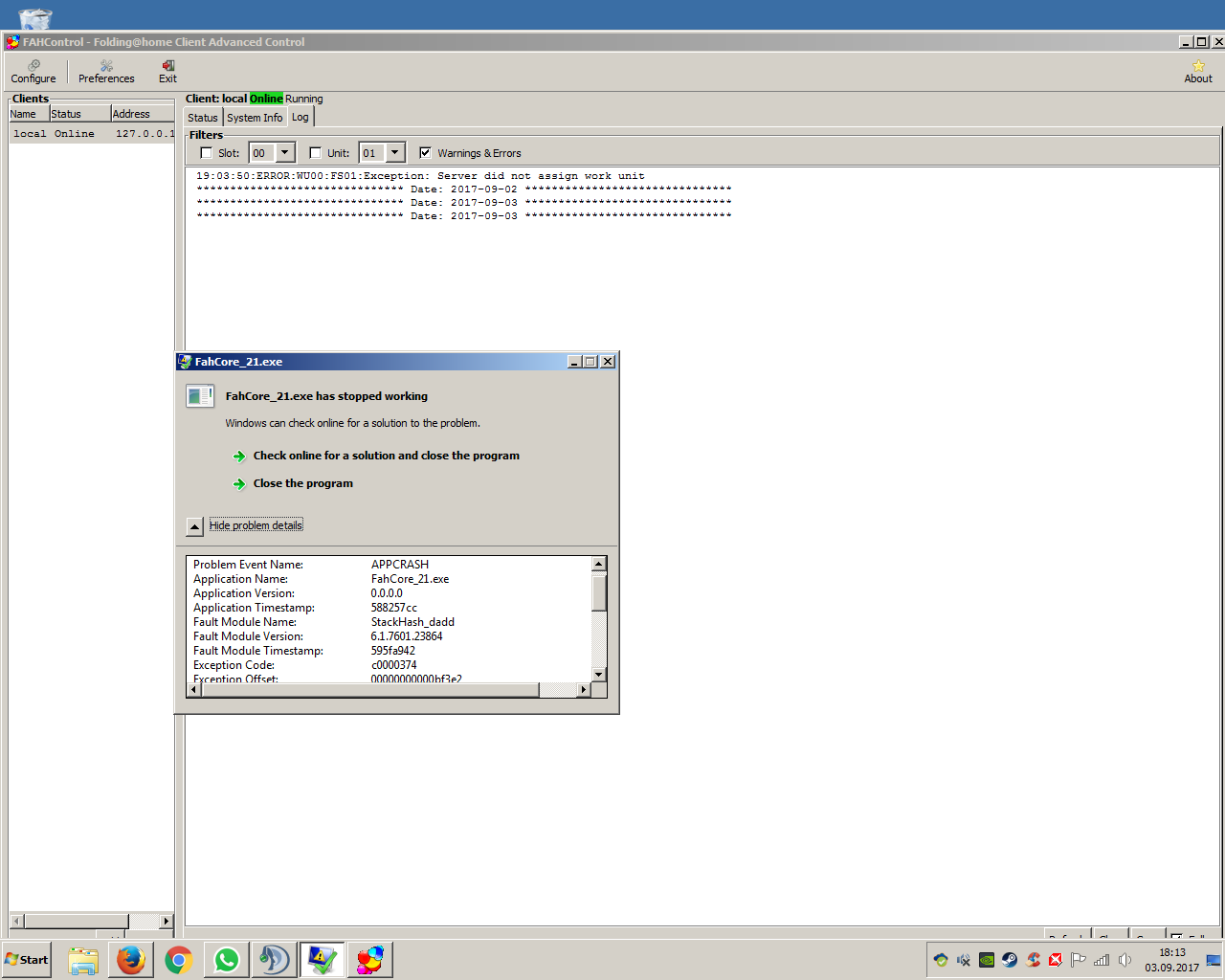
Task: Choose Close the program
Action: click(x=302, y=483)
